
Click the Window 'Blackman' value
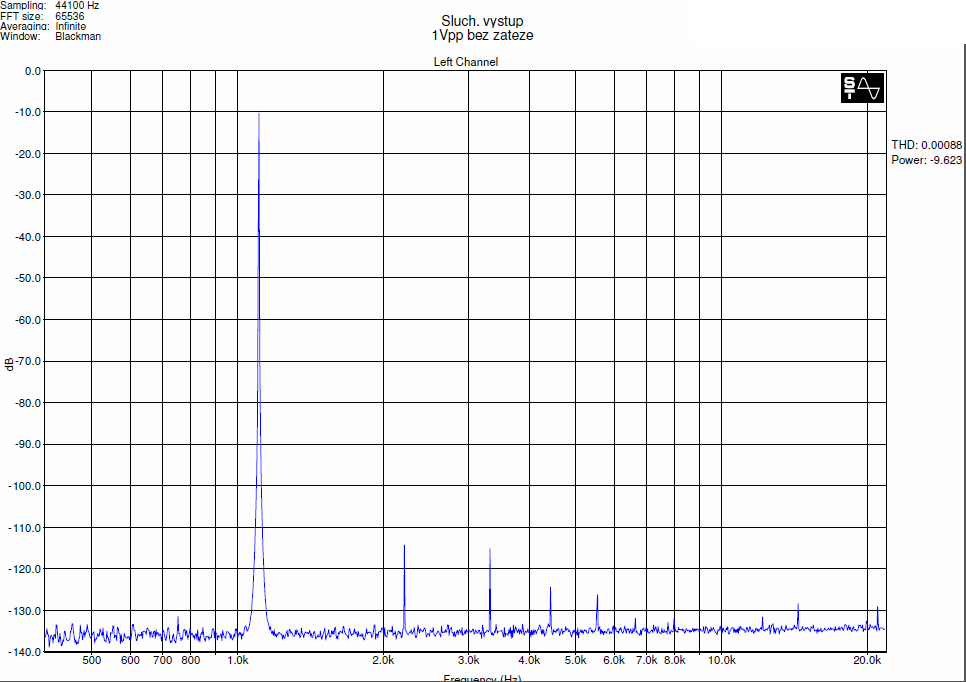78,36
